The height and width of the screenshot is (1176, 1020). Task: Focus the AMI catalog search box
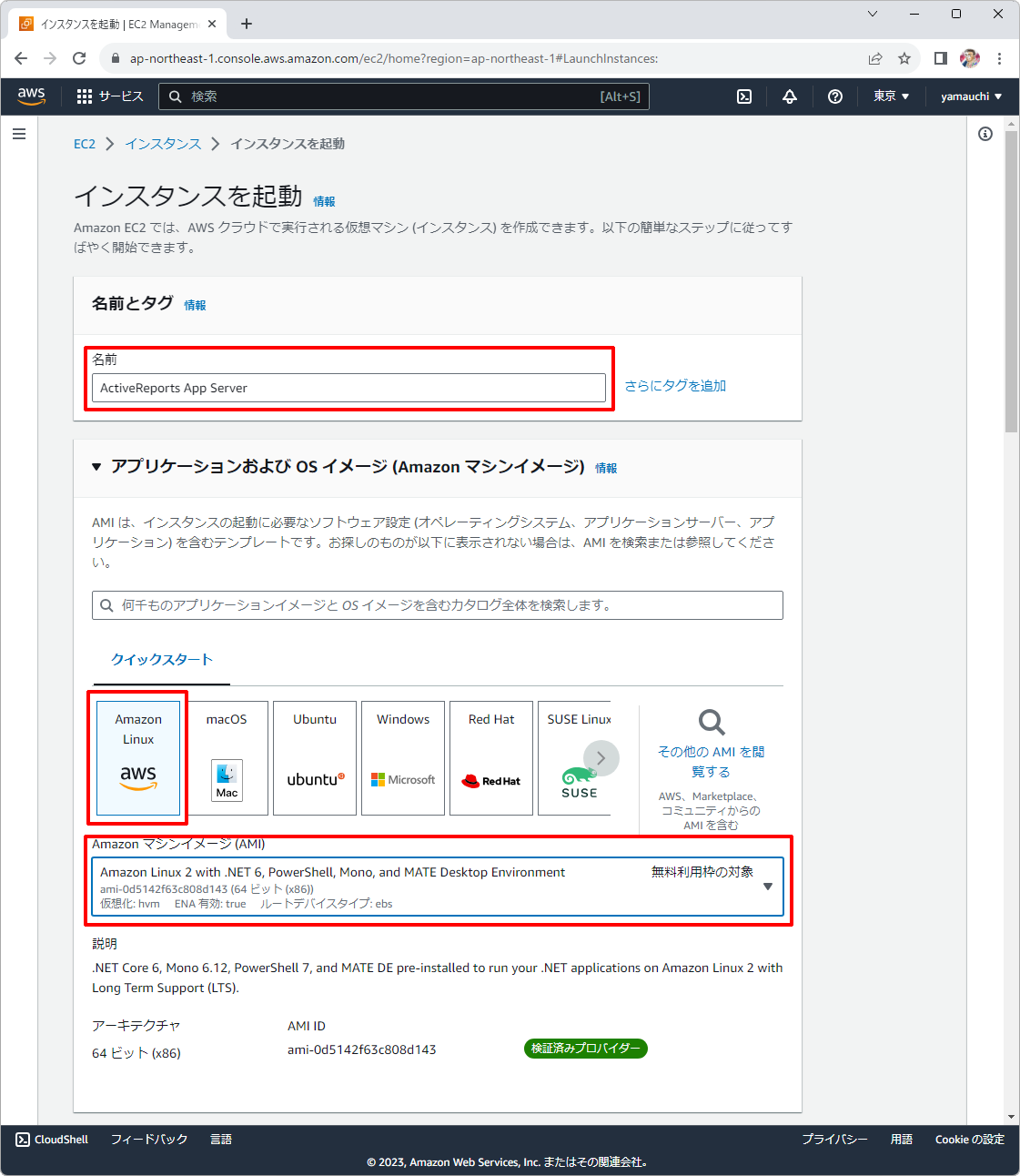438,605
